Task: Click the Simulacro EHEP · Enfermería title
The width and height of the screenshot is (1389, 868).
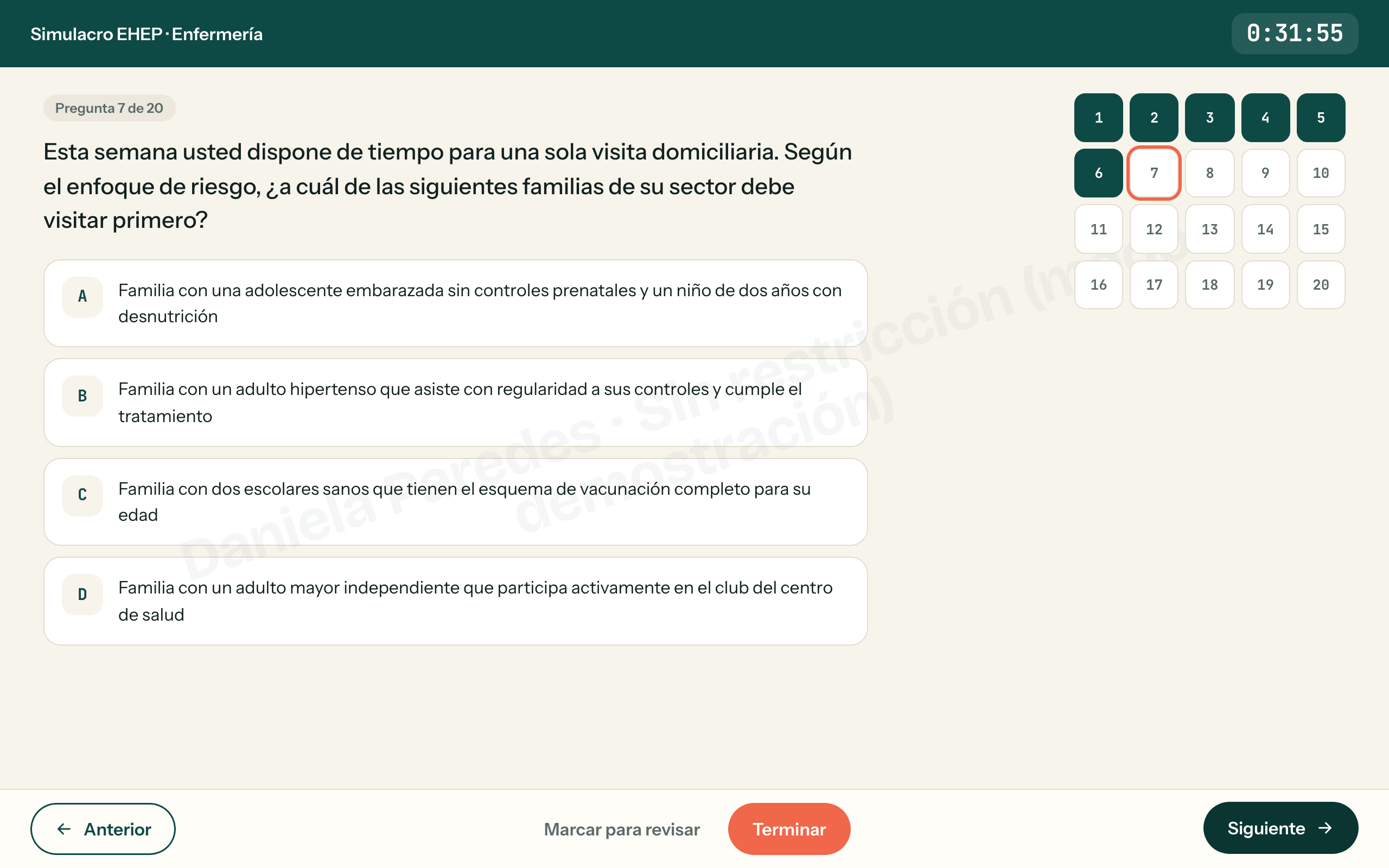Action: 146,34
